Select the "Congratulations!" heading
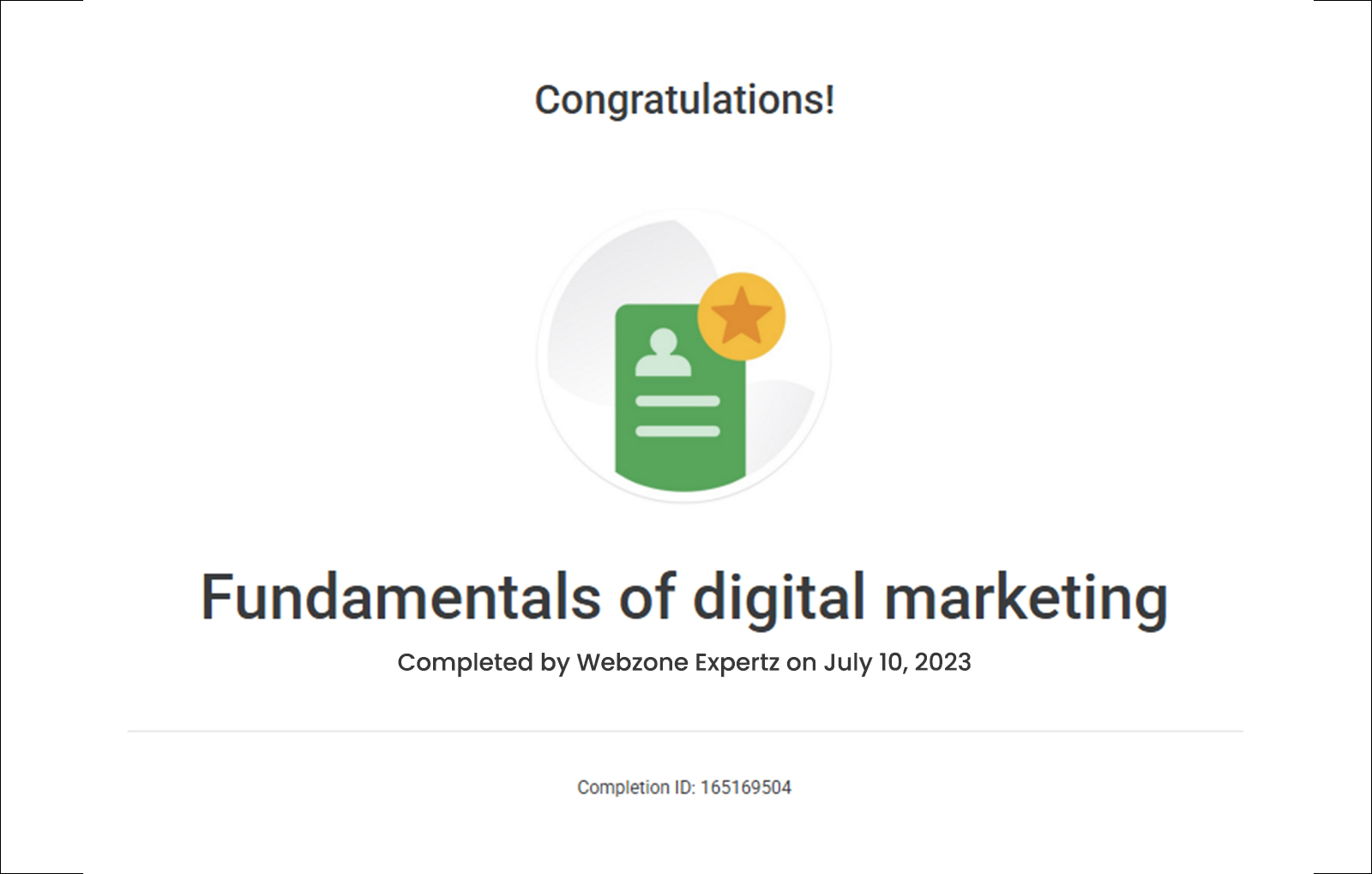The width and height of the screenshot is (1372, 874). point(684,99)
